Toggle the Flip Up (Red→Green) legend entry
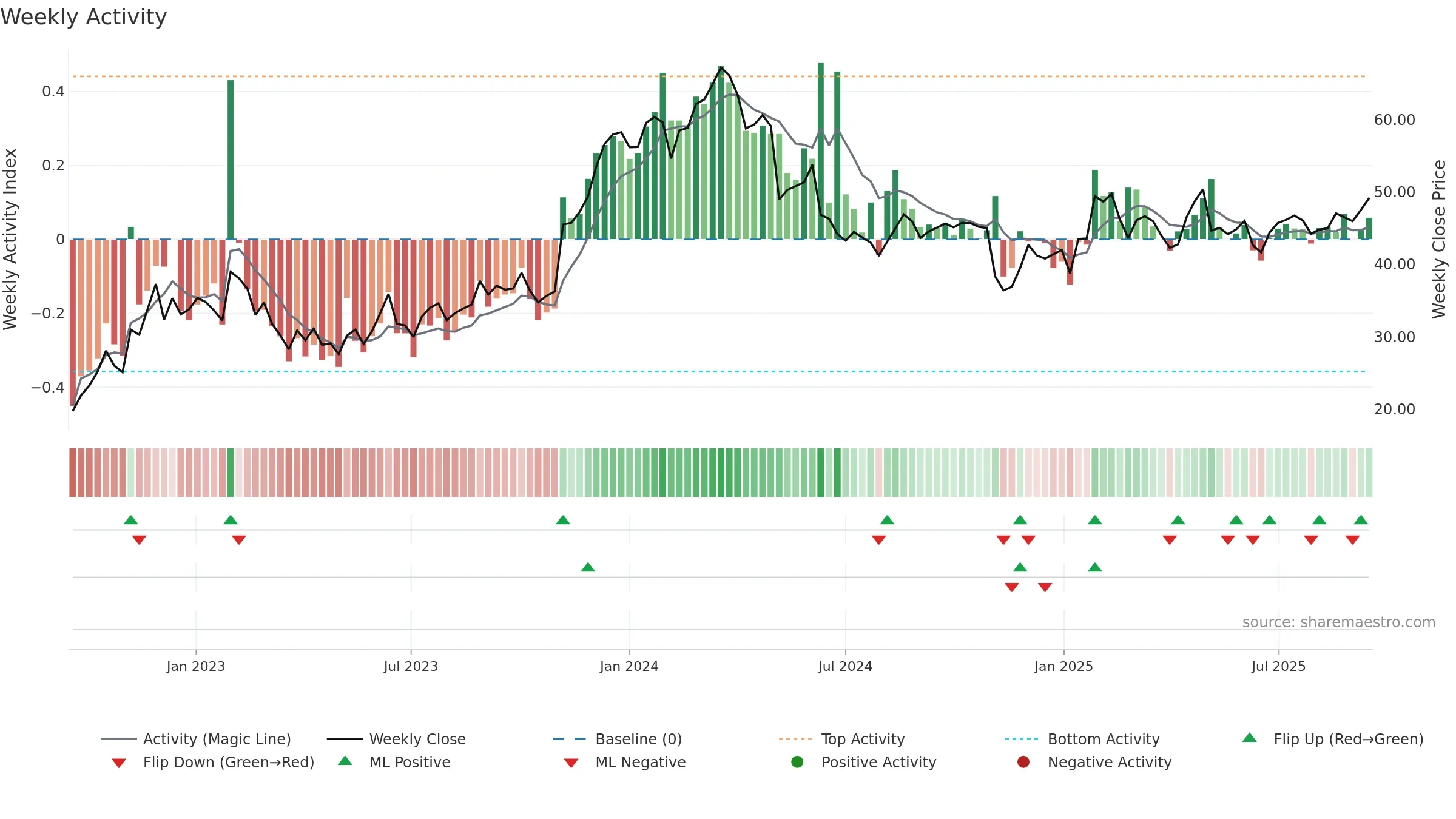 (1333, 739)
